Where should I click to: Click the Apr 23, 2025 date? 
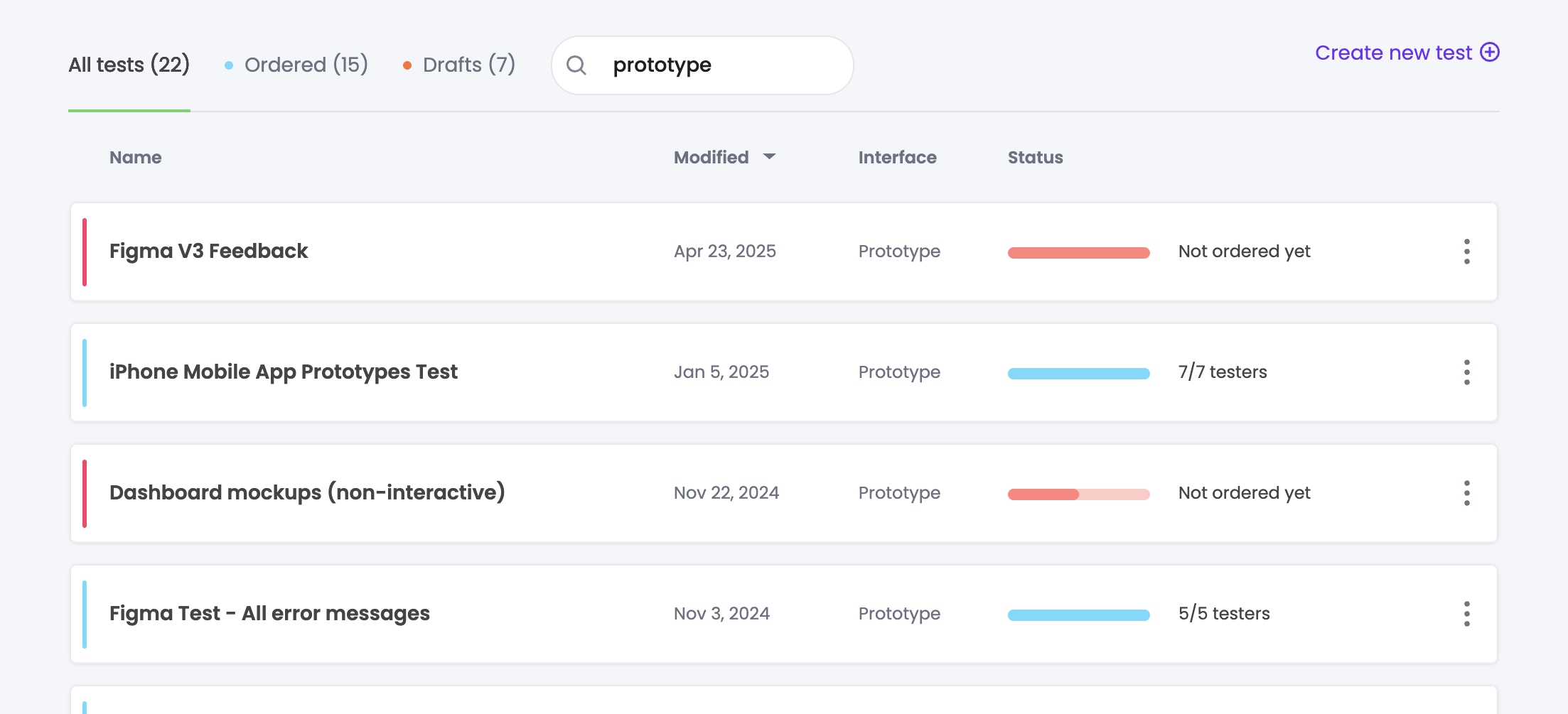coord(725,251)
